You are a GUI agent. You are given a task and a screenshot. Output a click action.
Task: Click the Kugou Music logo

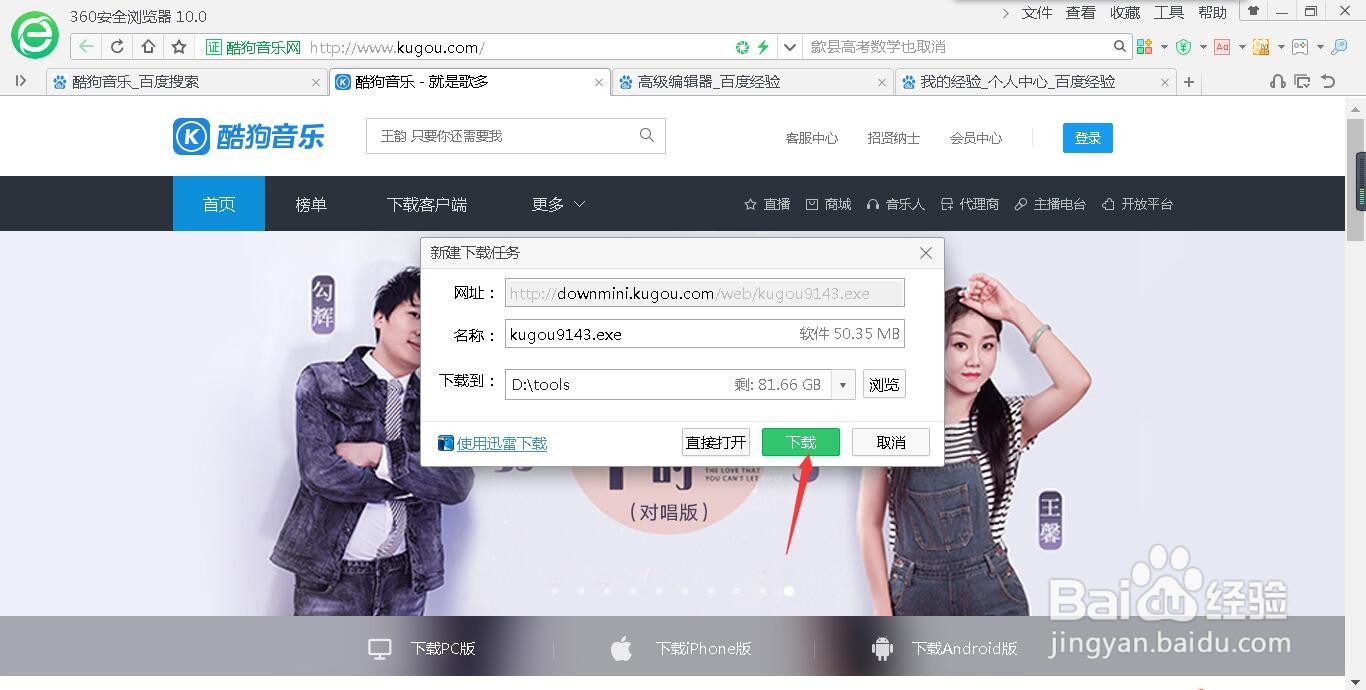click(x=249, y=136)
